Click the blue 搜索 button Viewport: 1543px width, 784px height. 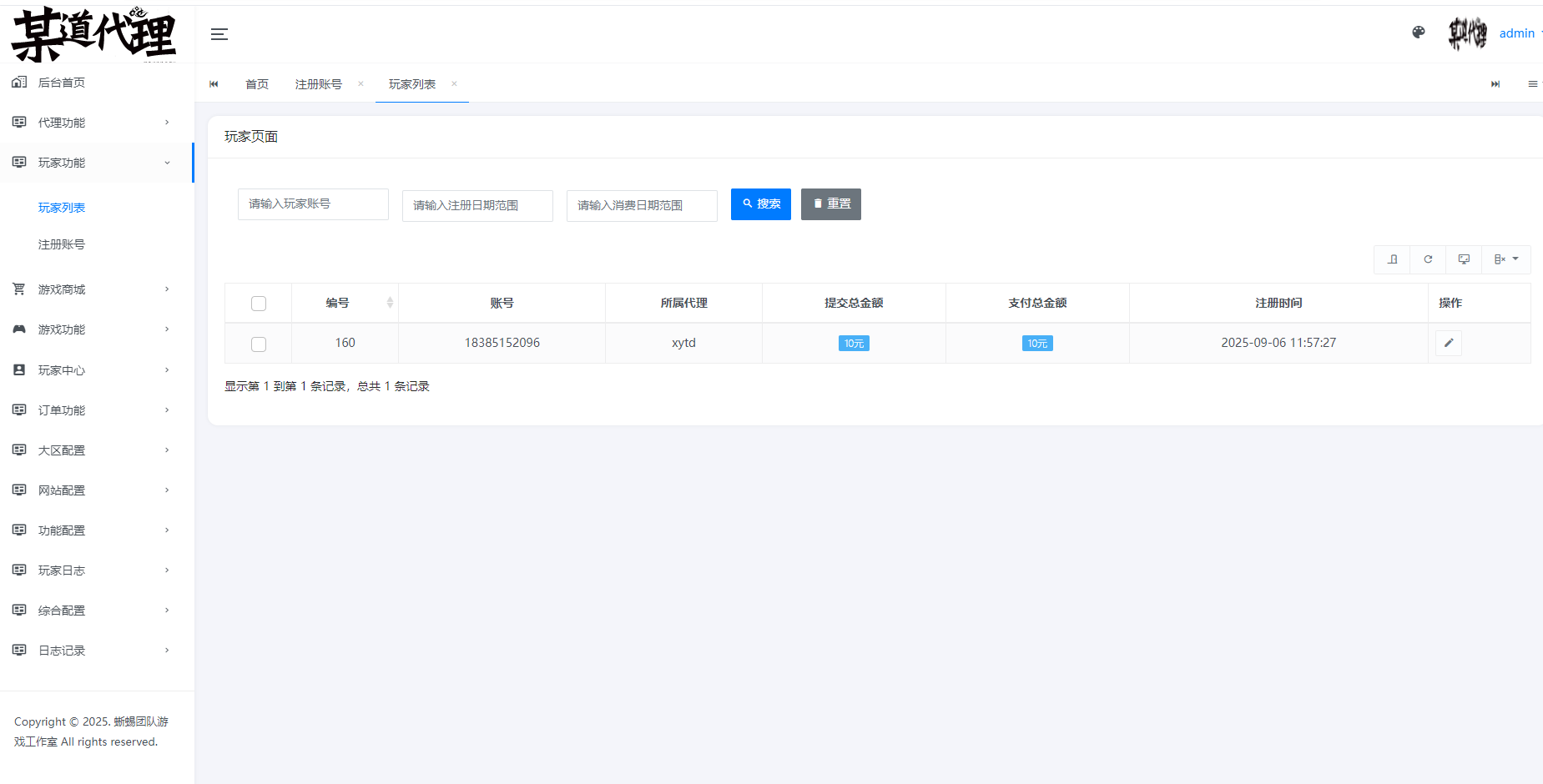[x=760, y=204]
